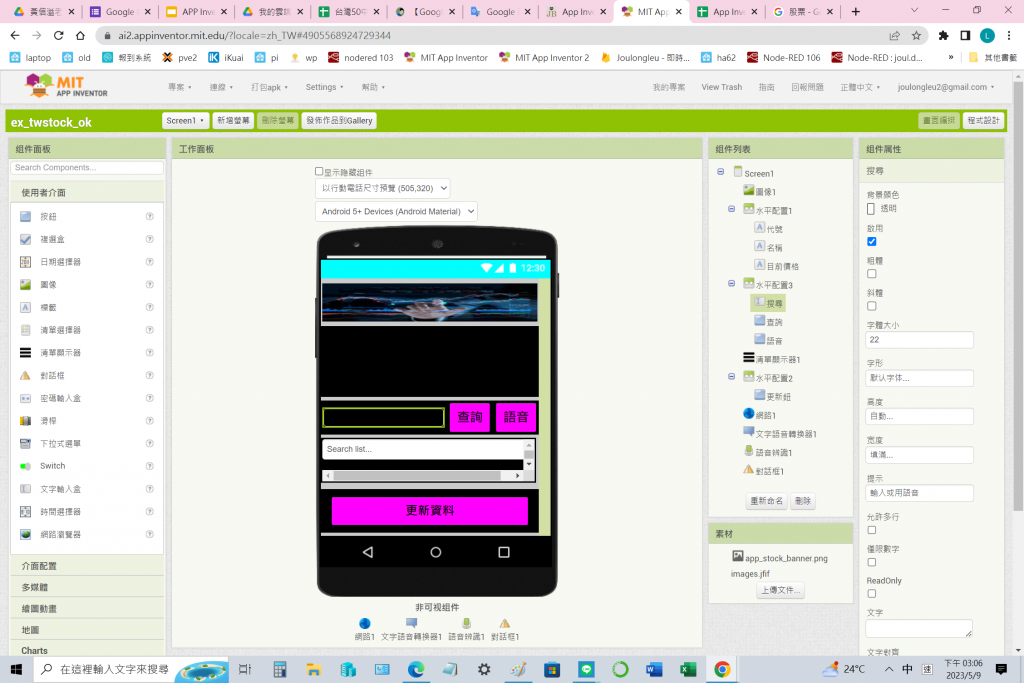Viewport: 1024px width, 683px height.
Task: Pick the 密碼輸入盒 password box icon
Action: click(25, 398)
